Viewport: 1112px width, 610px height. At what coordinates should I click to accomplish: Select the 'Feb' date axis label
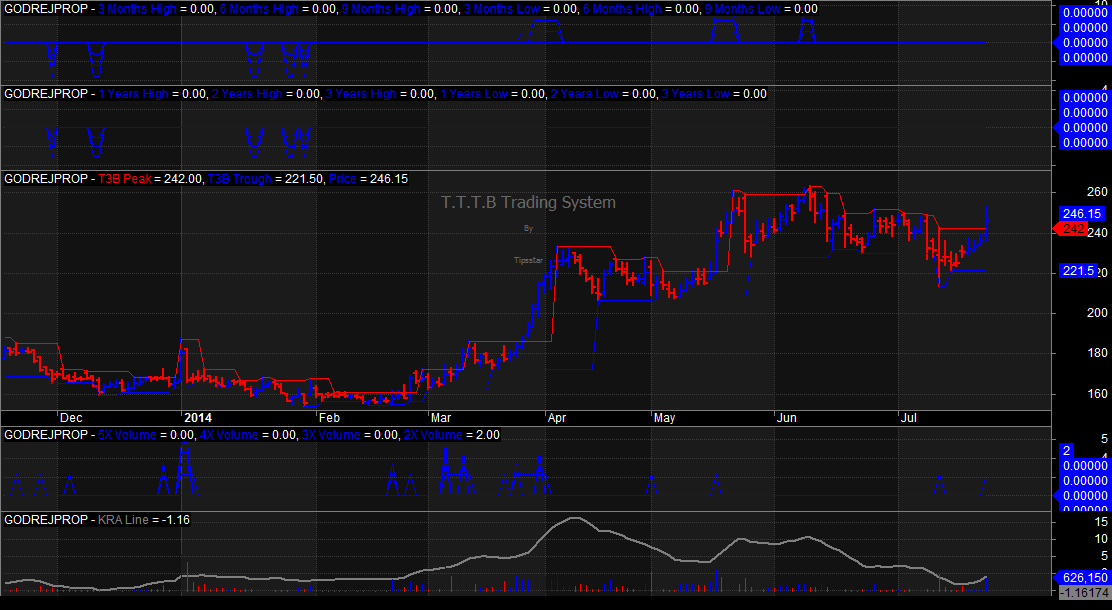tap(329, 418)
